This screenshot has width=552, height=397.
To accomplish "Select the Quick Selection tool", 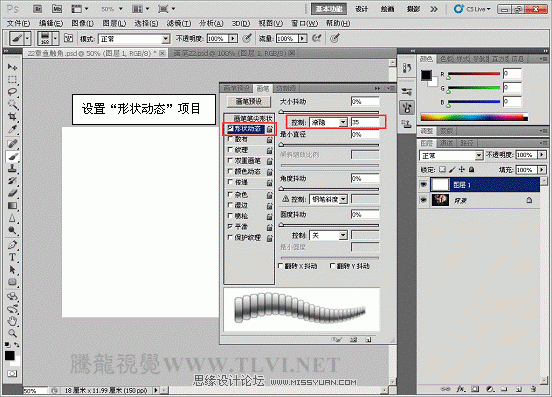I will [x=12, y=104].
